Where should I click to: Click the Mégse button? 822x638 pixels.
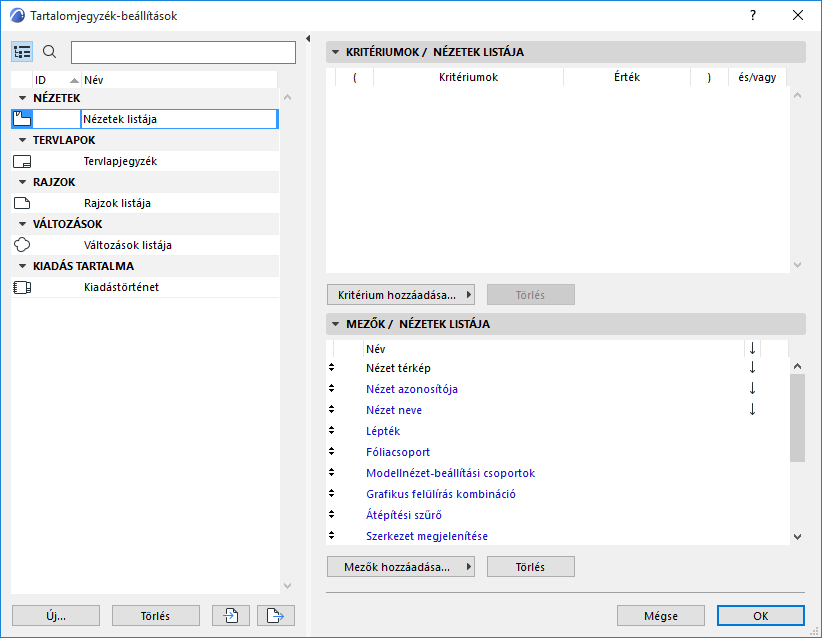[x=661, y=615]
